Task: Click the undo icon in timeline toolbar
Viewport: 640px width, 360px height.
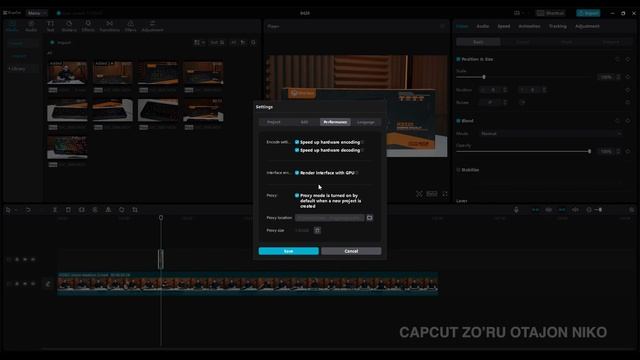Action: [28, 210]
